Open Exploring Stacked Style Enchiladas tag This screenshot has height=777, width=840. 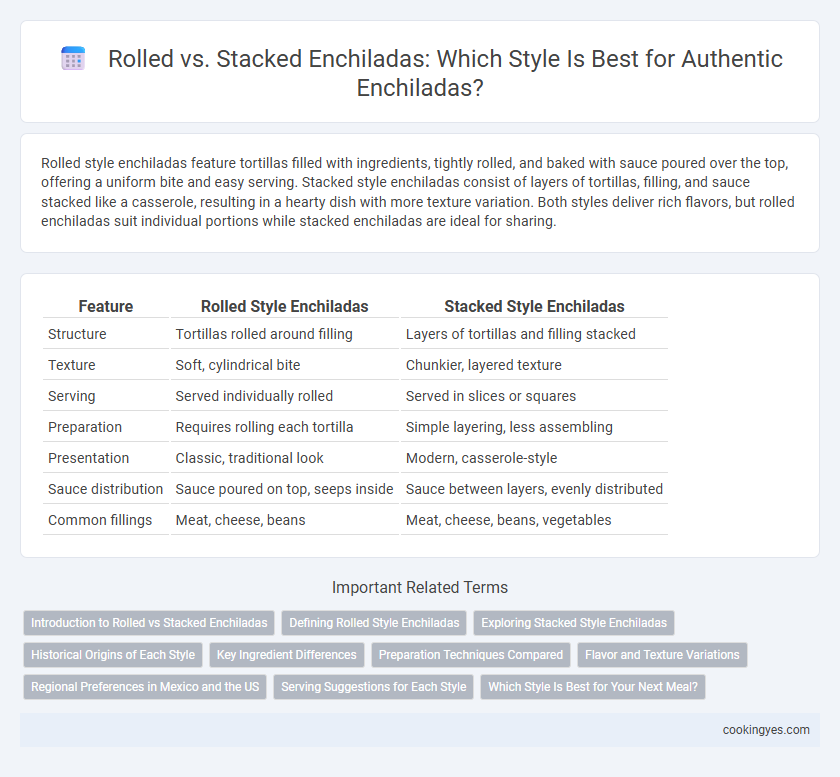click(x=574, y=623)
